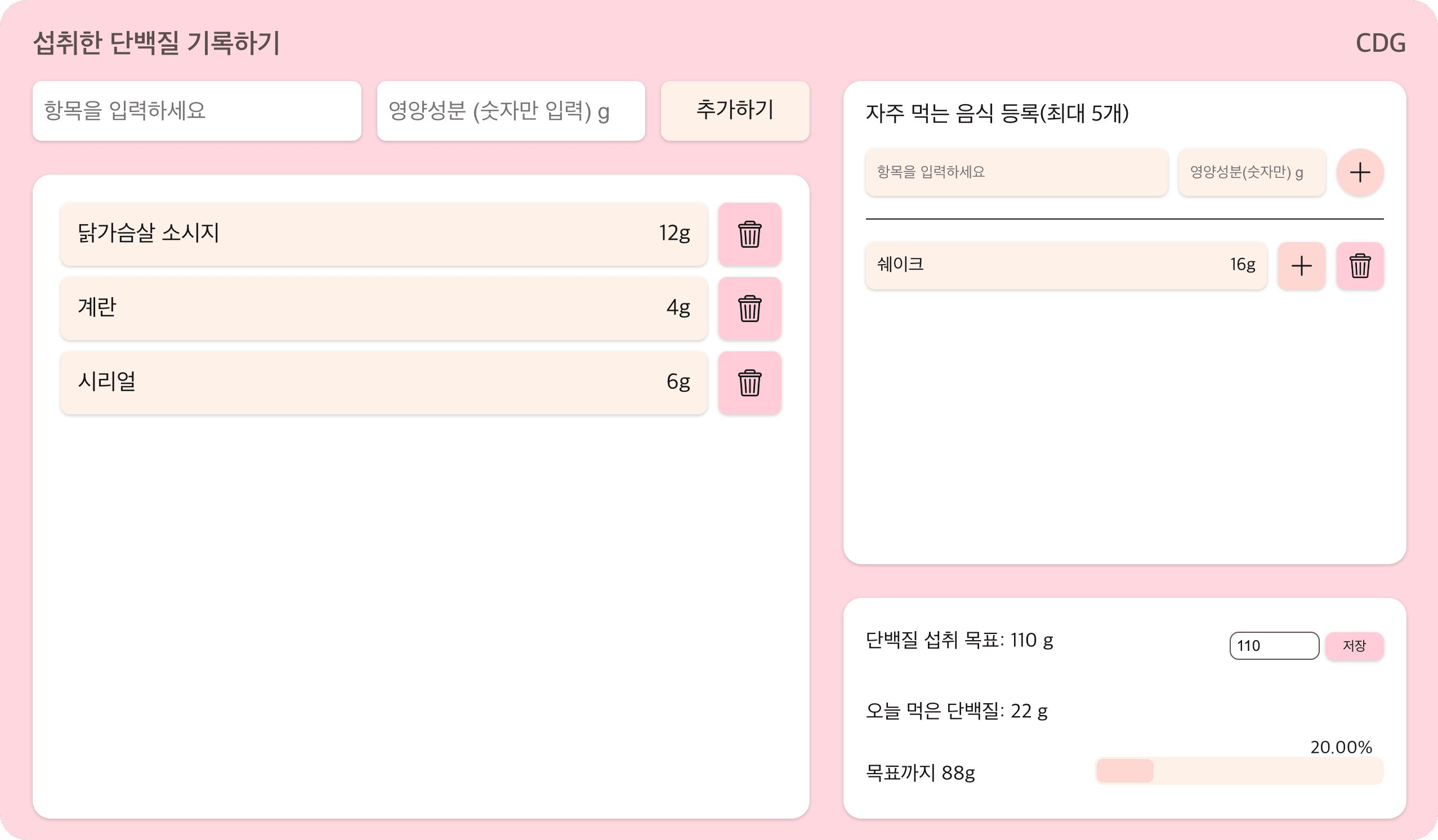Select the 계란 4g row
The image size is (1438, 840).
coord(384,309)
